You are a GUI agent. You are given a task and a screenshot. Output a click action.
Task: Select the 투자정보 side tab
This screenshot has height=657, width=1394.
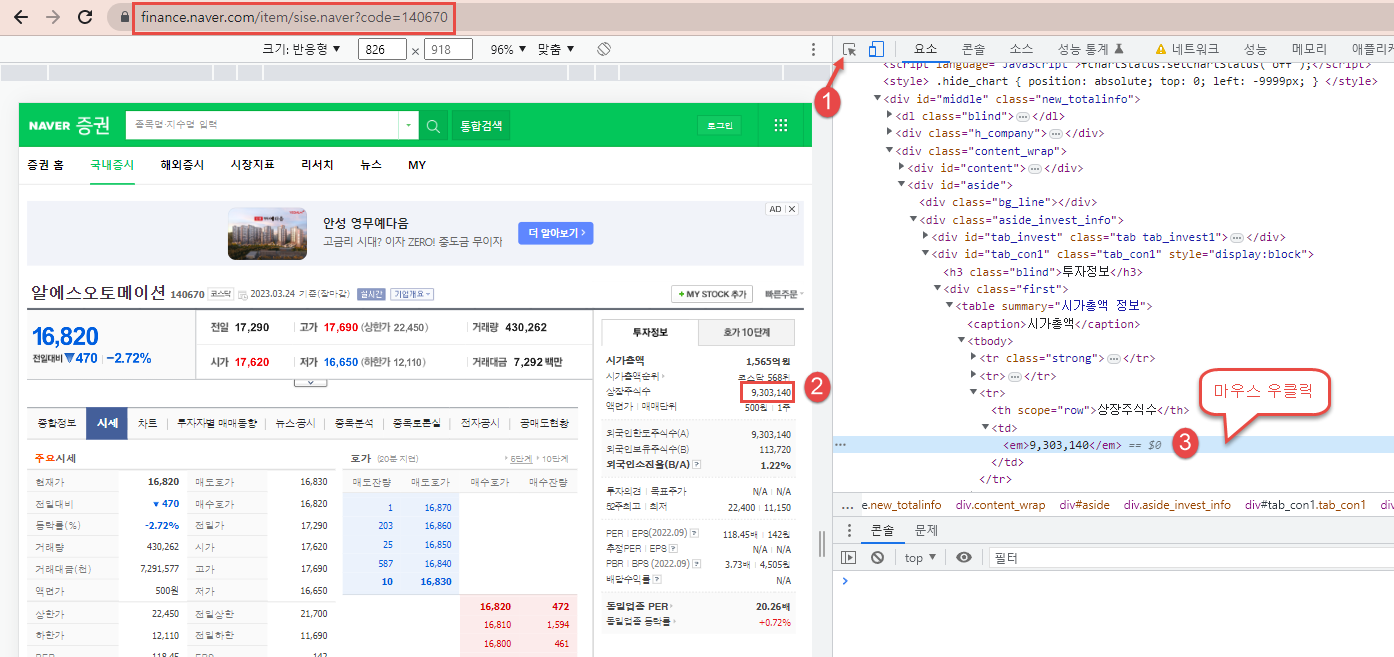[x=650, y=333]
